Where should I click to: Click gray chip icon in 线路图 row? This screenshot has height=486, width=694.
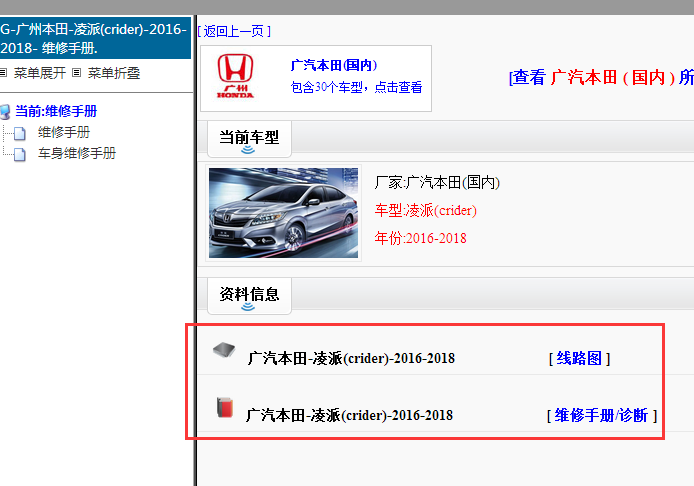[x=224, y=350]
